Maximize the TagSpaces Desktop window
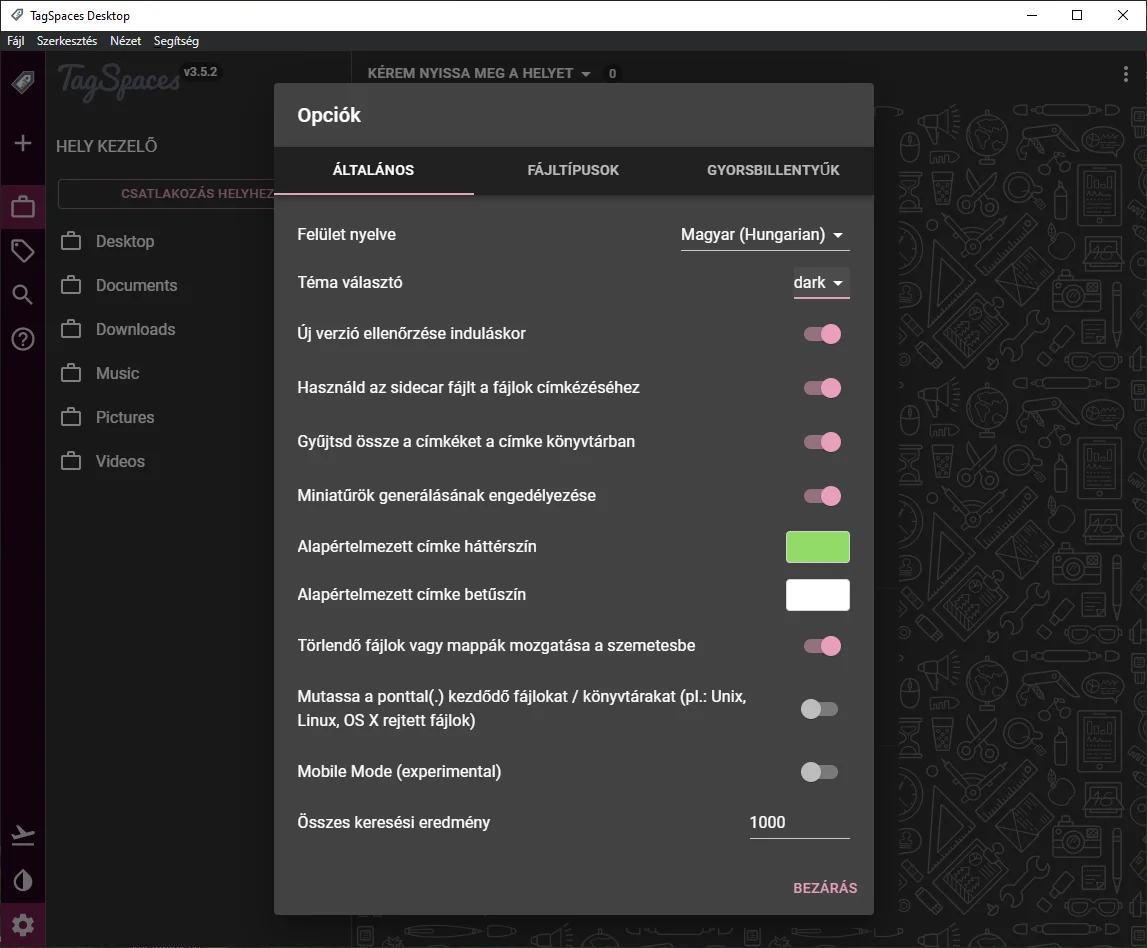Viewport: 1147px width, 948px height. [1077, 15]
